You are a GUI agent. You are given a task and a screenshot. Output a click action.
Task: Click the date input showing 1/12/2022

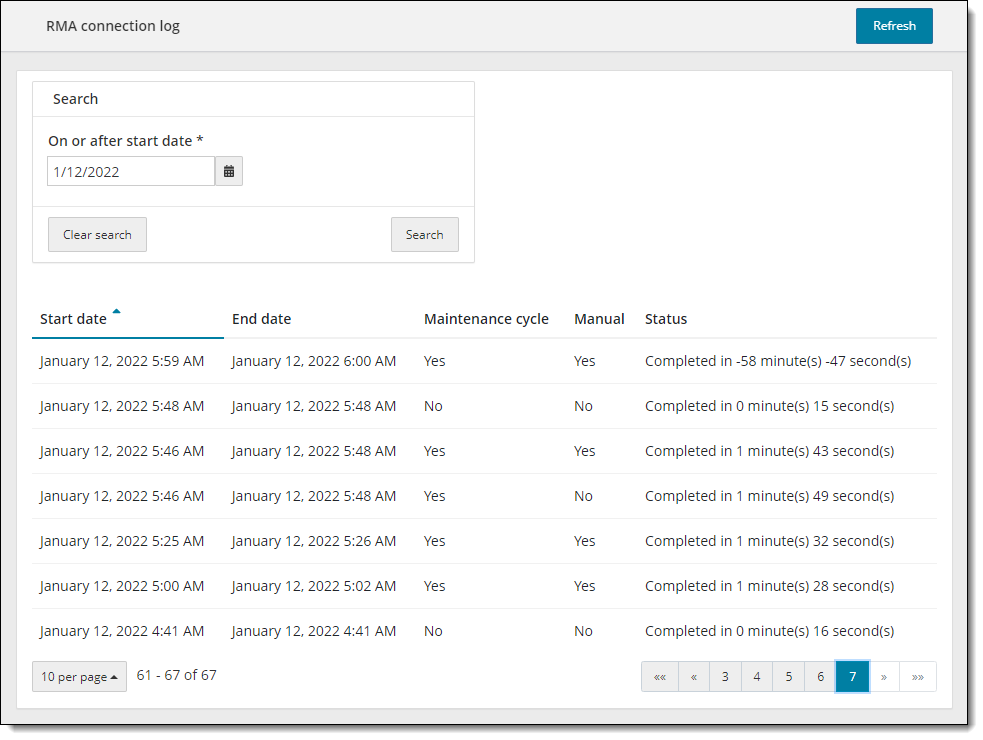pyautogui.click(x=130, y=170)
